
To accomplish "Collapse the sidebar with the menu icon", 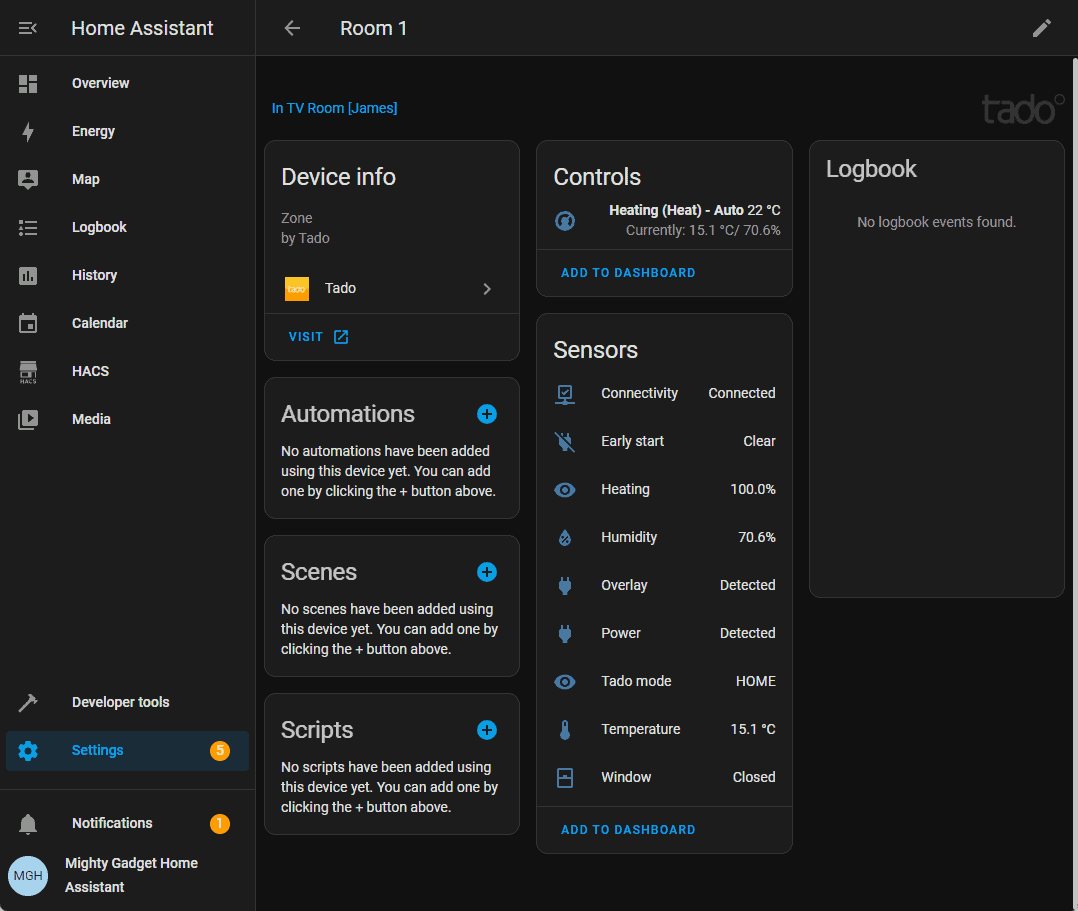I will (x=28, y=28).
